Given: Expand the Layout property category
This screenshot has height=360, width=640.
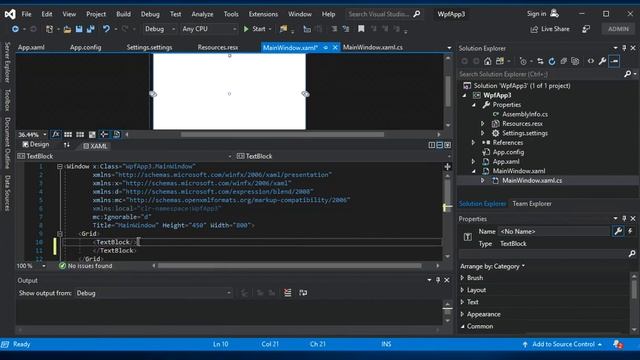Looking at the screenshot, I should (462, 290).
